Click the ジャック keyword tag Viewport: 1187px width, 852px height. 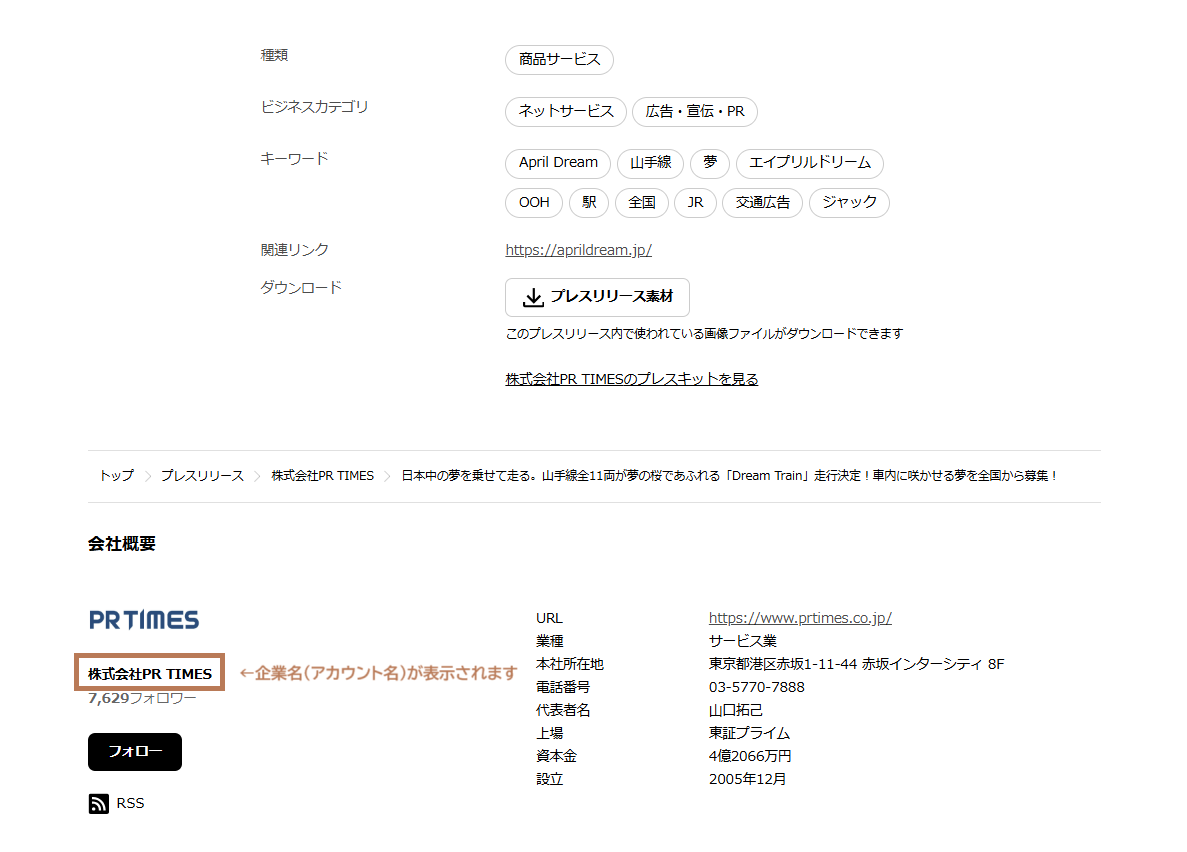[x=848, y=203]
